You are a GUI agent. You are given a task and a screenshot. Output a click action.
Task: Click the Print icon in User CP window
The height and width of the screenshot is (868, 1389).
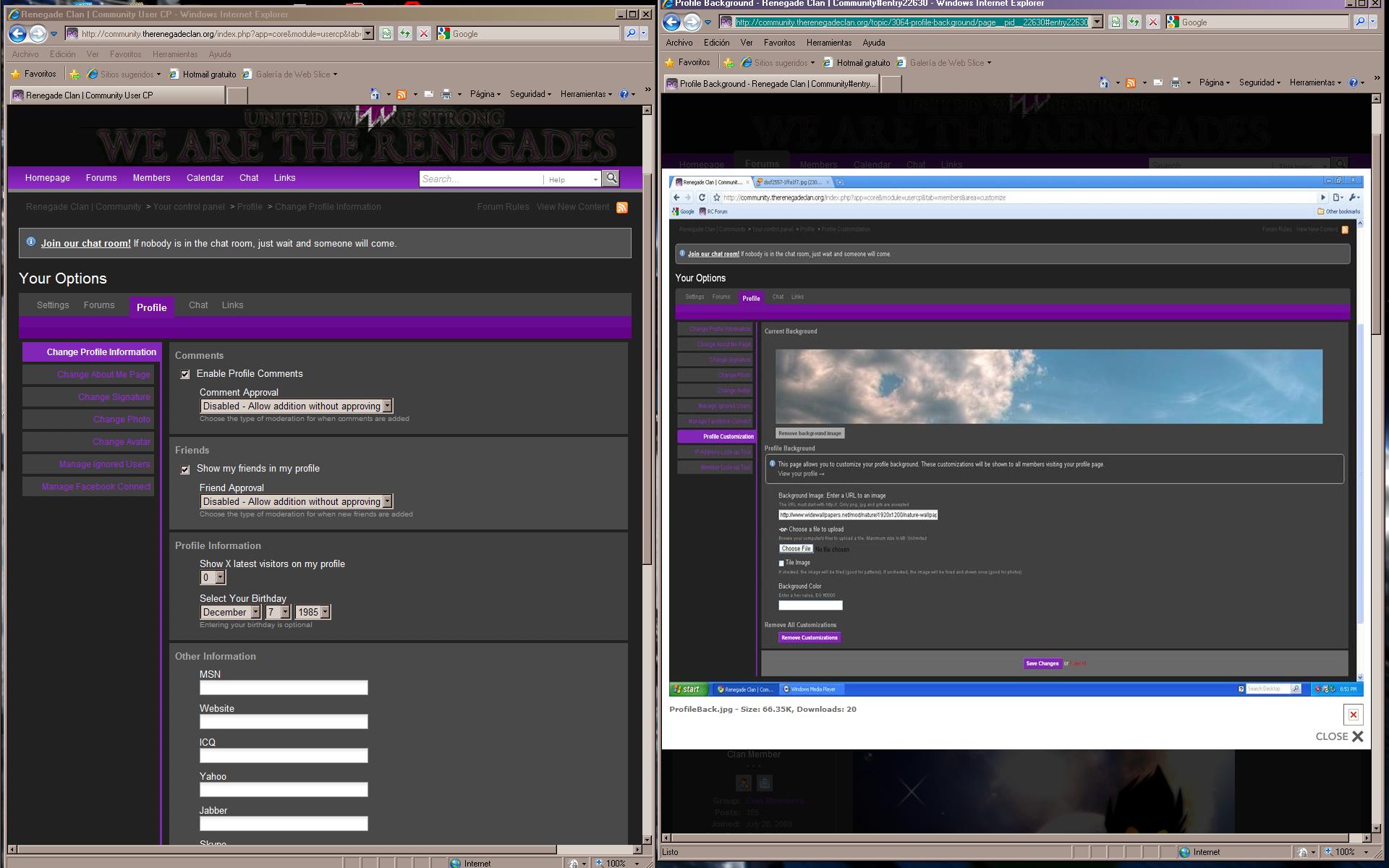coord(446,94)
